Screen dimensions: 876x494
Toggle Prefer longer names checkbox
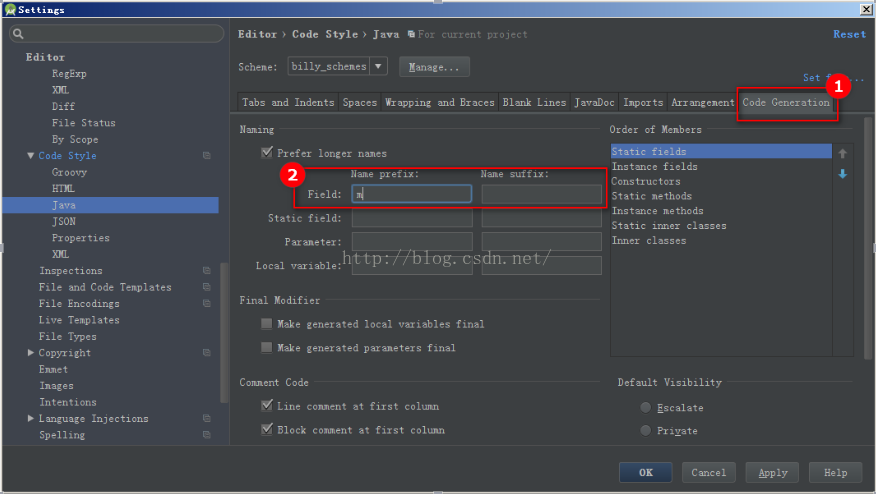(267, 153)
